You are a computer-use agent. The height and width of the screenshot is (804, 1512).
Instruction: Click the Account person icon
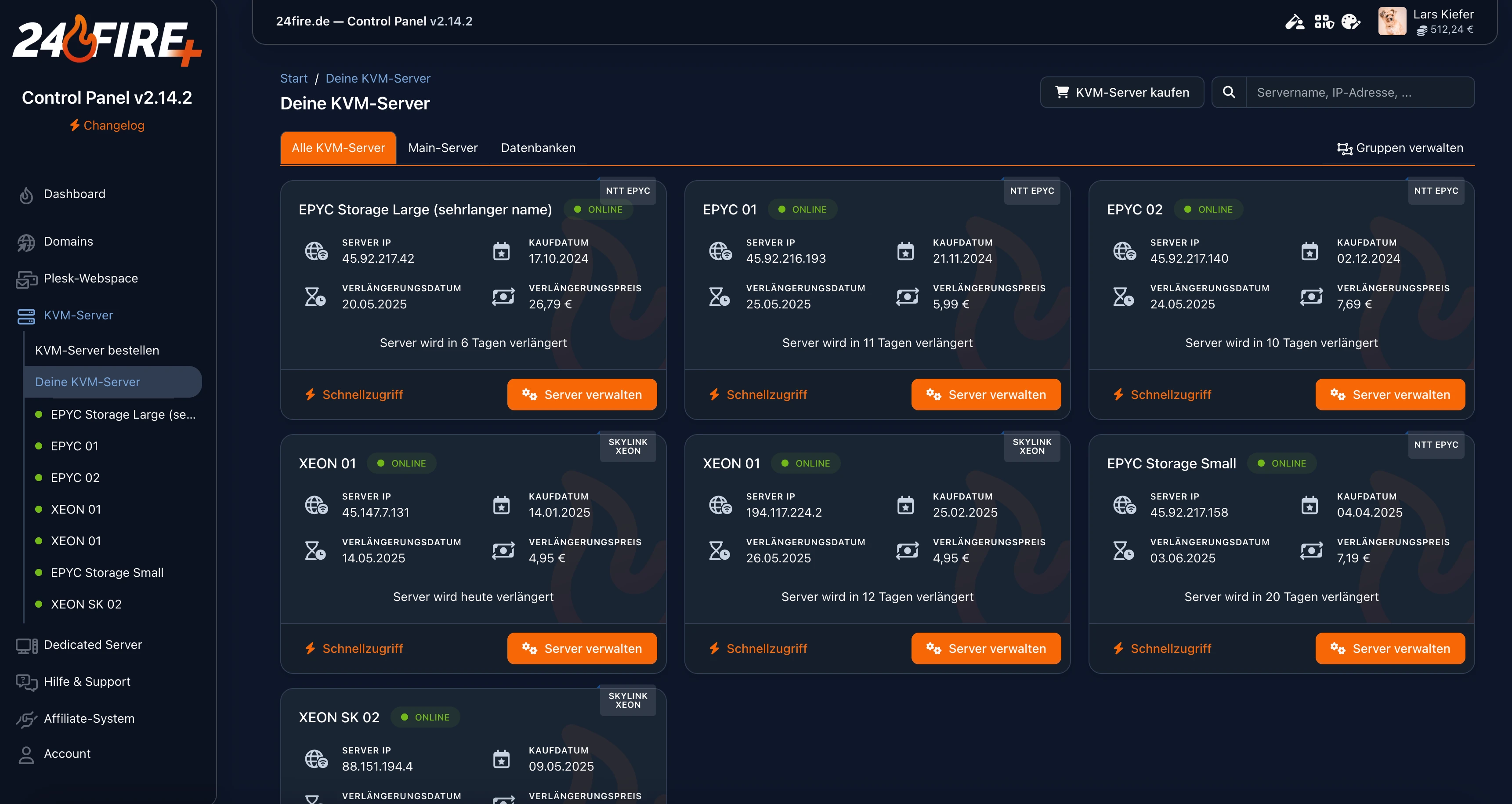click(26, 755)
